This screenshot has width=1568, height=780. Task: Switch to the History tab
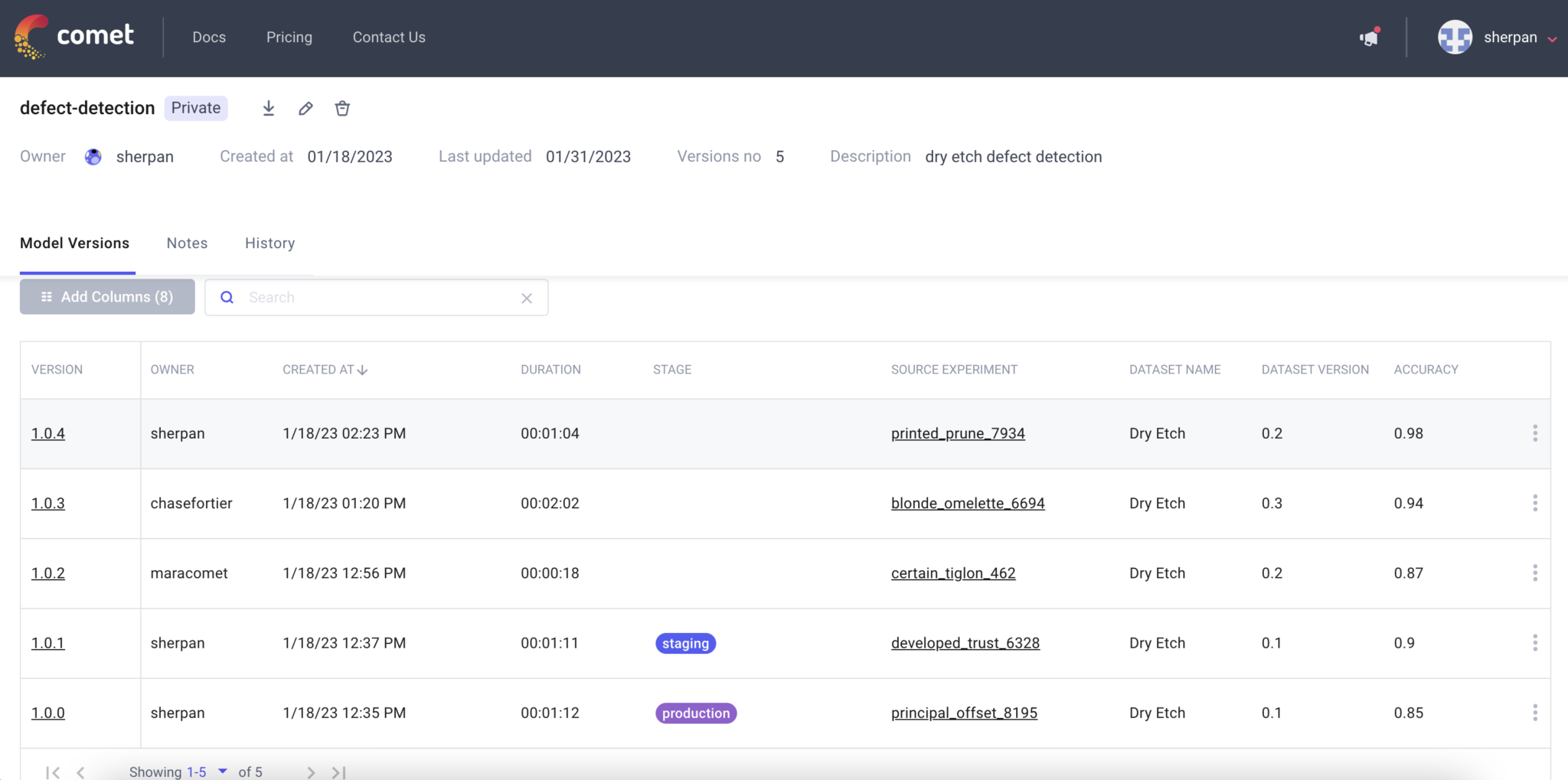tap(269, 243)
